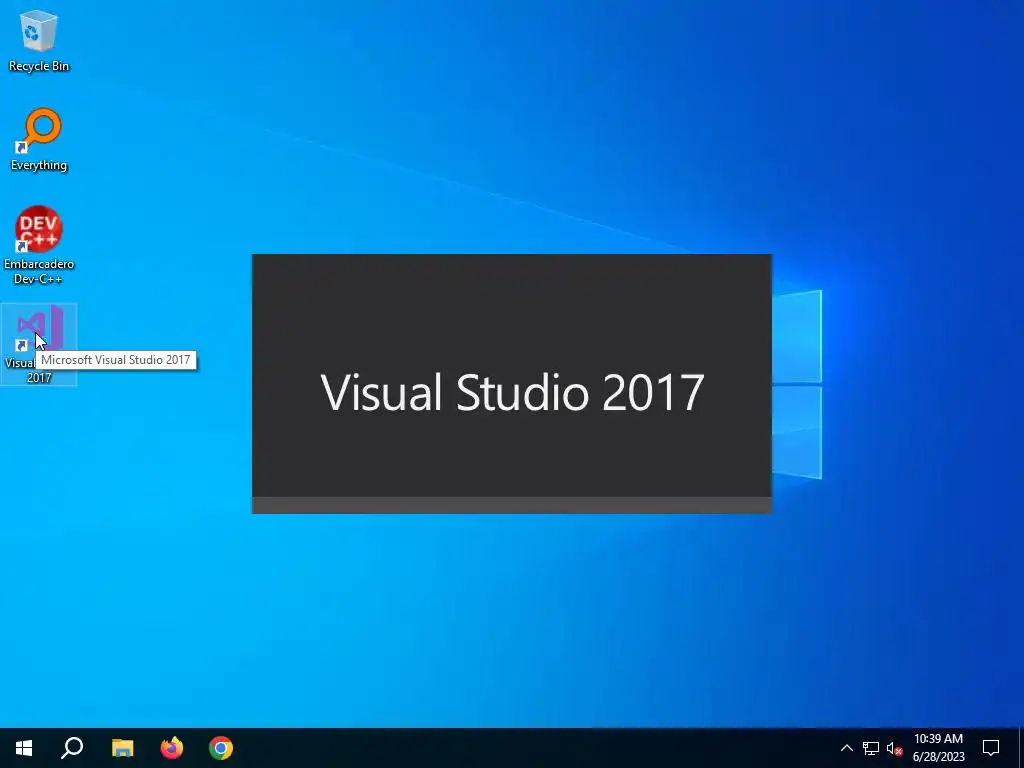Open the Windows Start menu
Viewport: 1024px width, 768px height.
point(24,748)
